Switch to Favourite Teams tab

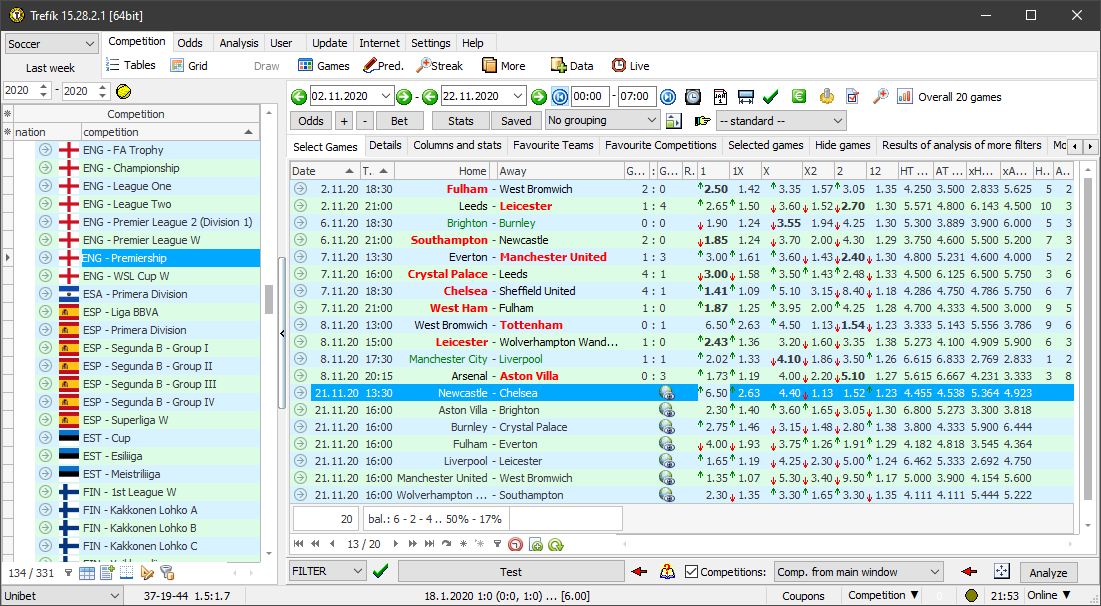(553, 146)
